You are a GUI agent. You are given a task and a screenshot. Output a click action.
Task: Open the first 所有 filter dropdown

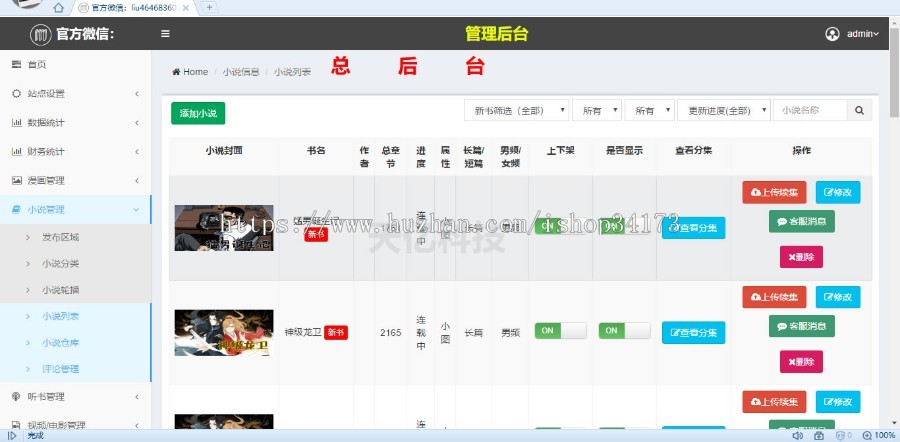click(597, 110)
